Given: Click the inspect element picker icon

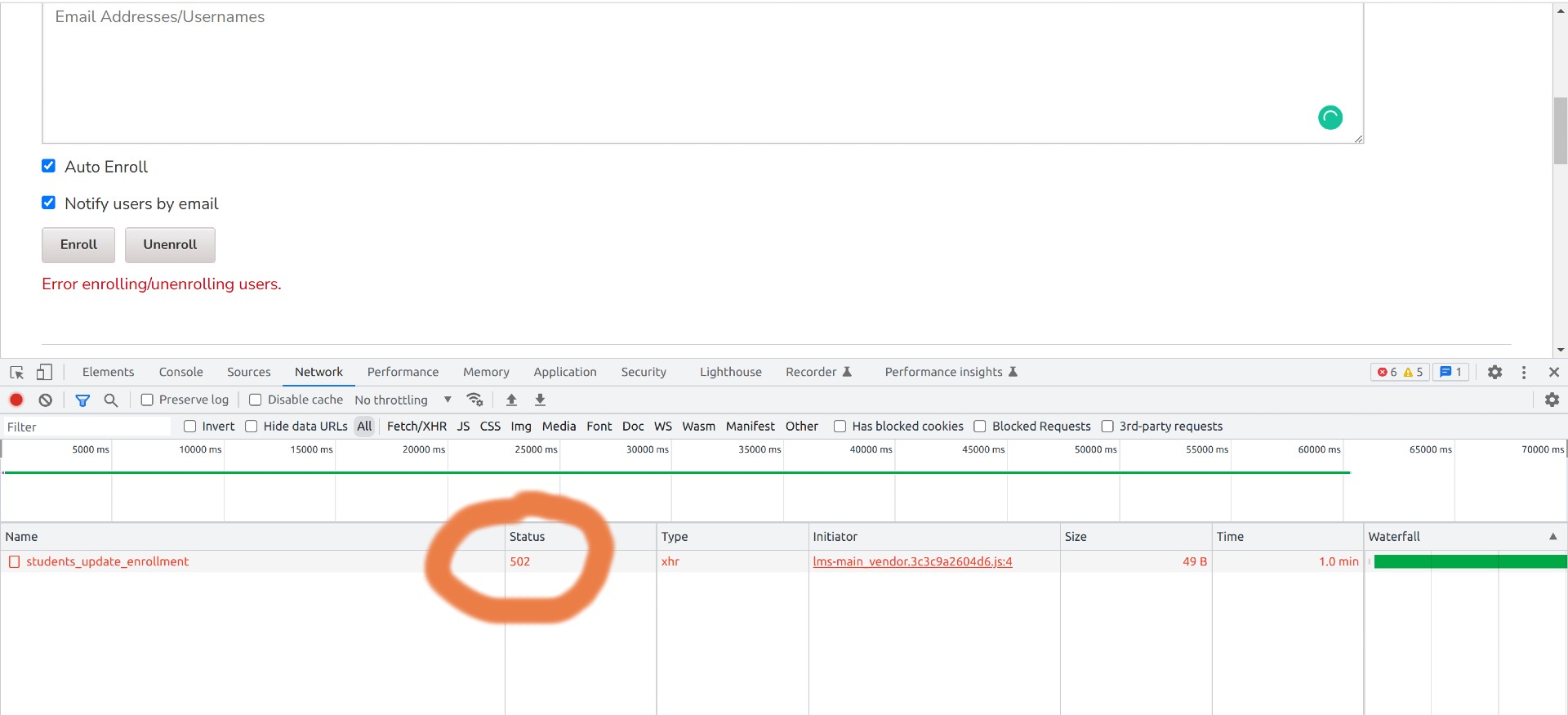Looking at the screenshot, I should 16,373.
